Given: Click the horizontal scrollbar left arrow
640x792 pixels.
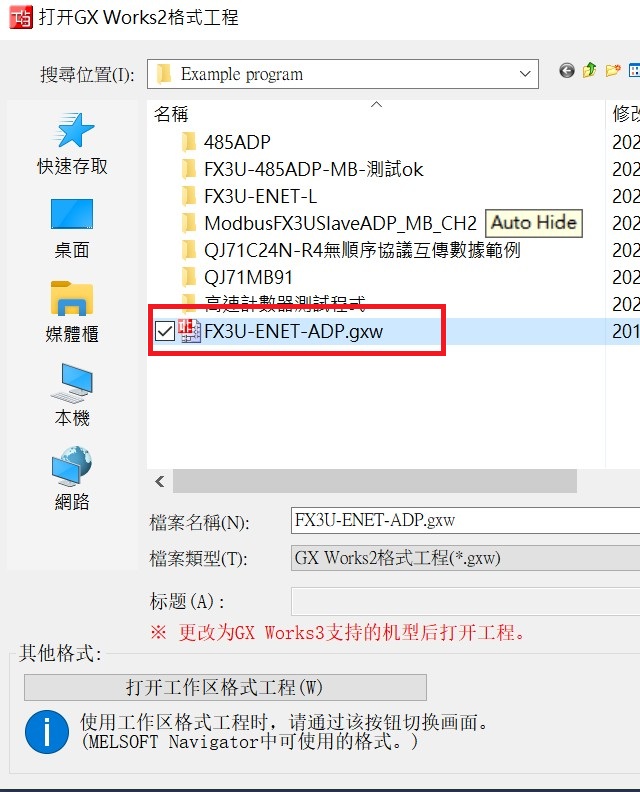Looking at the screenshot, I should (x=160, y=481).
